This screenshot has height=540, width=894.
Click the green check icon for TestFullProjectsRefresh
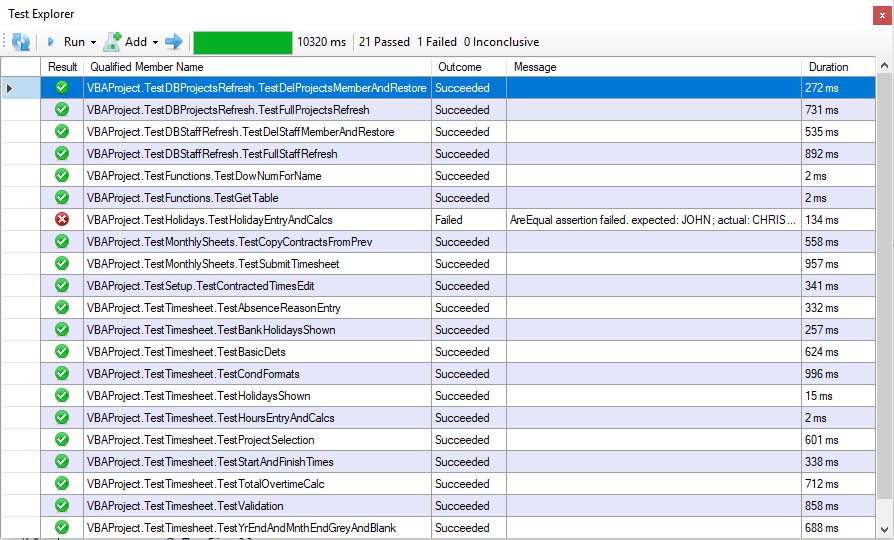(x=62, y=109)
